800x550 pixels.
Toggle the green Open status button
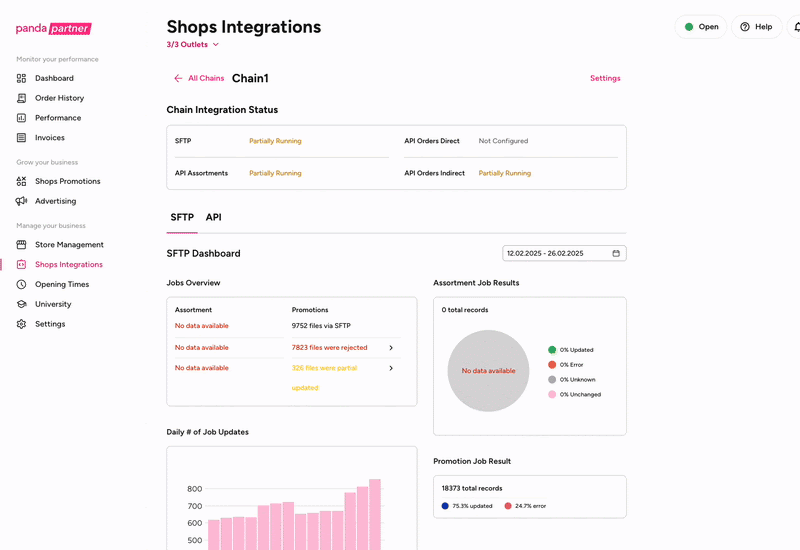(701, 27)
